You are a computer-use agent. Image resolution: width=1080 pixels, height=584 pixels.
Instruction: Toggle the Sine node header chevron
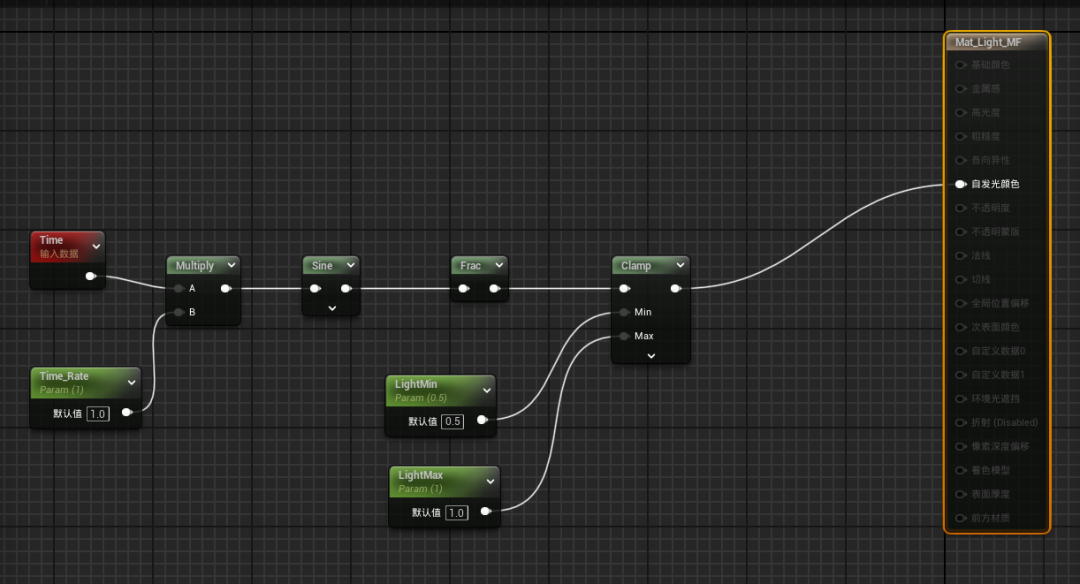pyautogui.click(x=351, y=265)
